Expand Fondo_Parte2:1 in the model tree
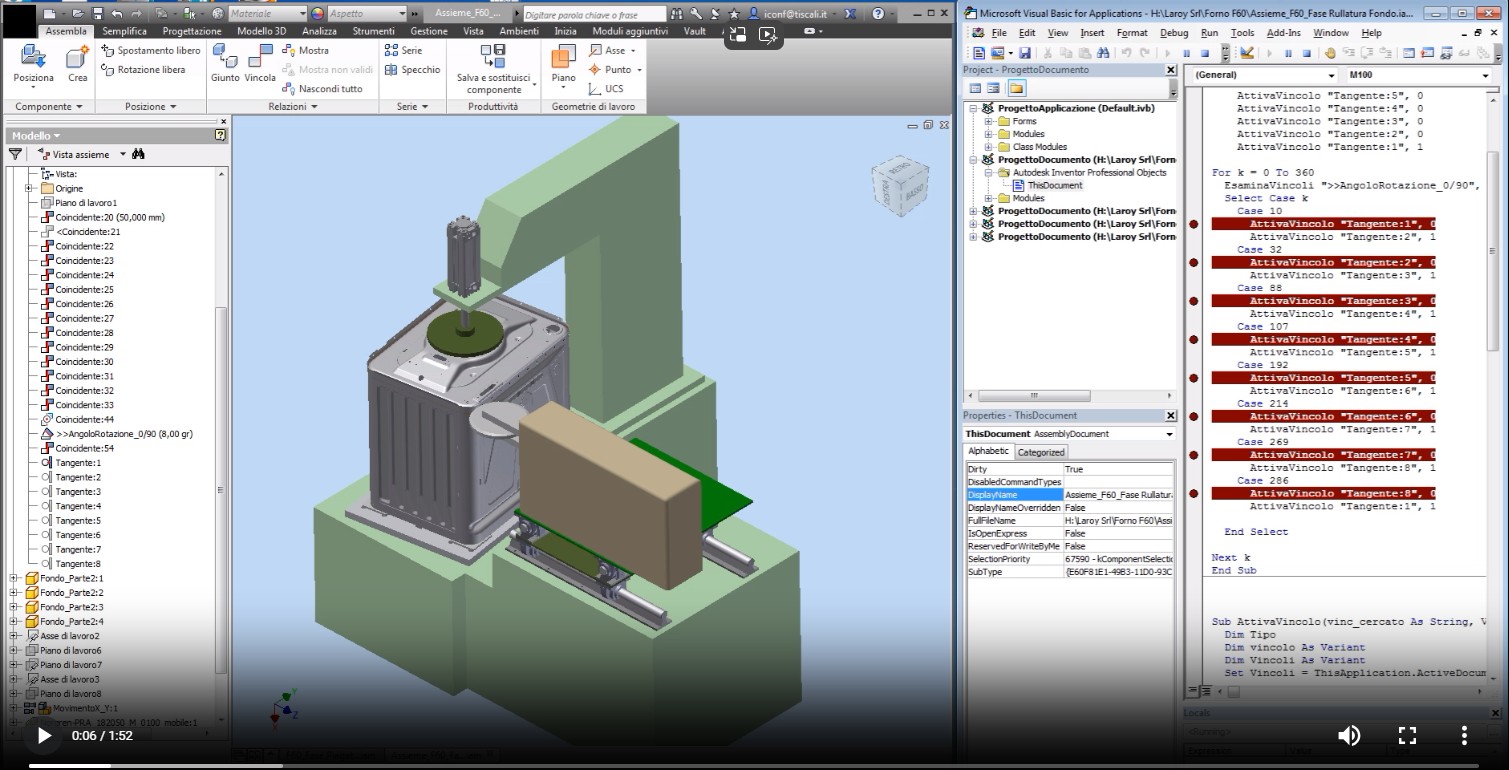 [13, 578]
